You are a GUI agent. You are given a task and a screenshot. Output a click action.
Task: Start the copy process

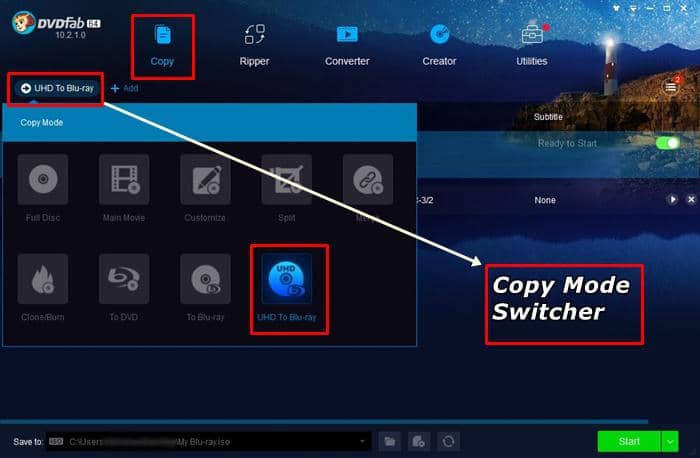click(x=629, y=441)
